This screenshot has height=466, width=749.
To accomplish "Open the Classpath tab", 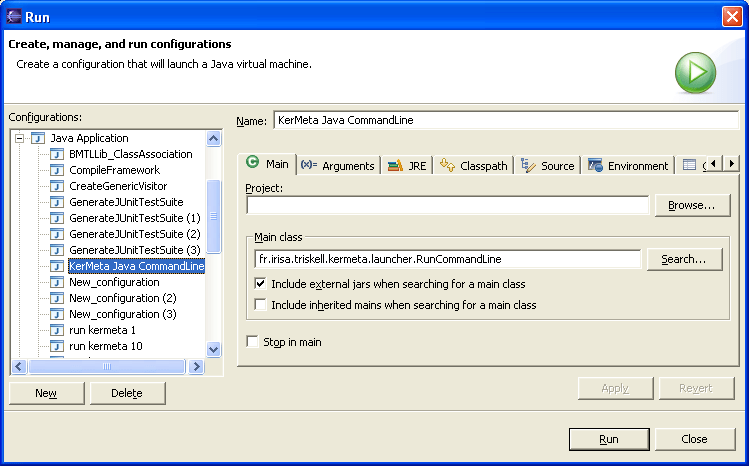I will [x=474, y=166].
